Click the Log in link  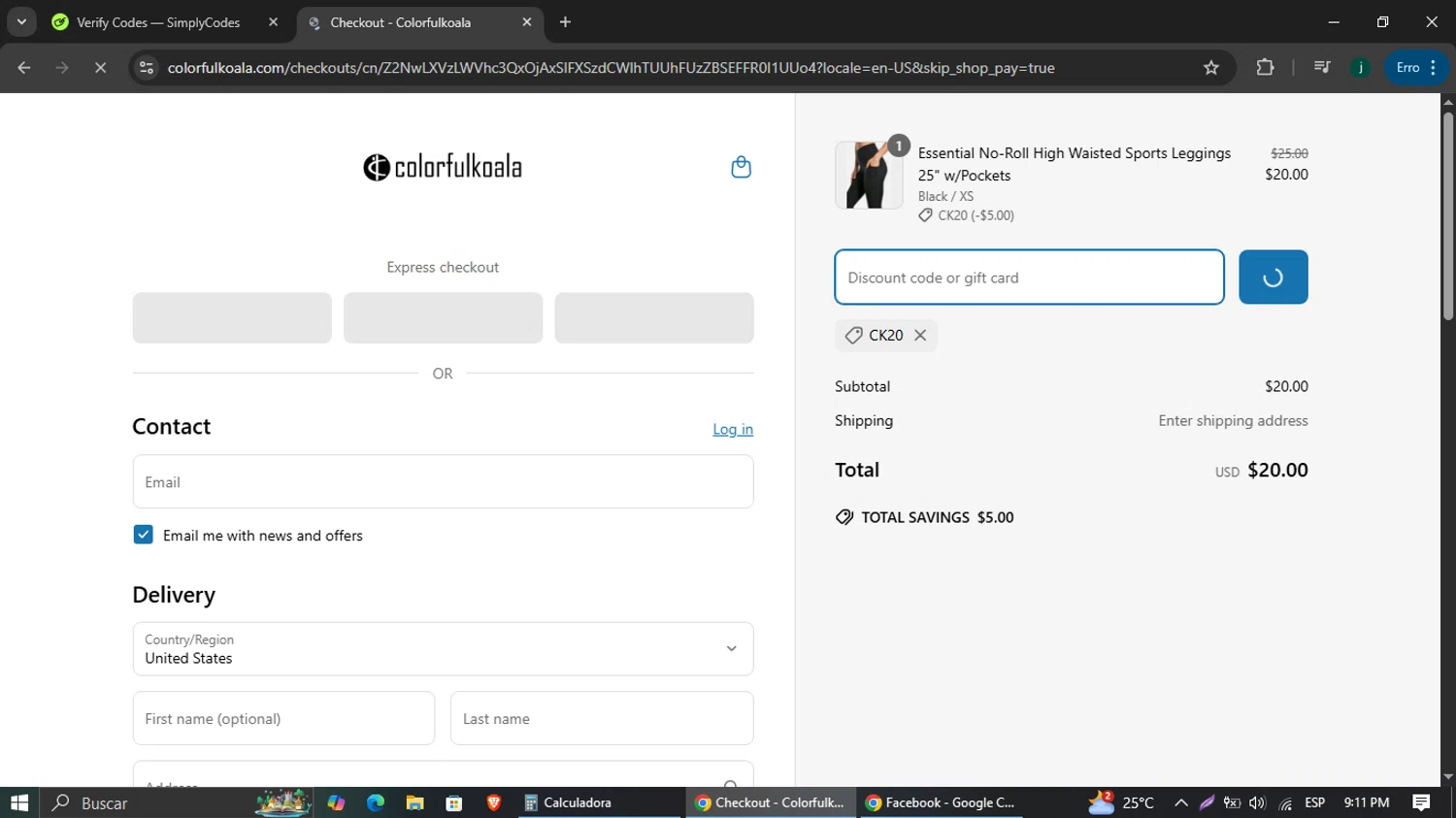733,429
